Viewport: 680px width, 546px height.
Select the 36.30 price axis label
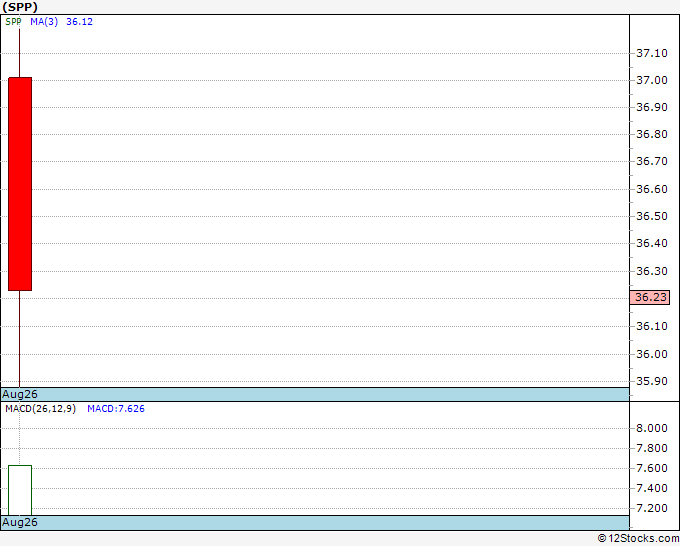click(x=651, y=271)
